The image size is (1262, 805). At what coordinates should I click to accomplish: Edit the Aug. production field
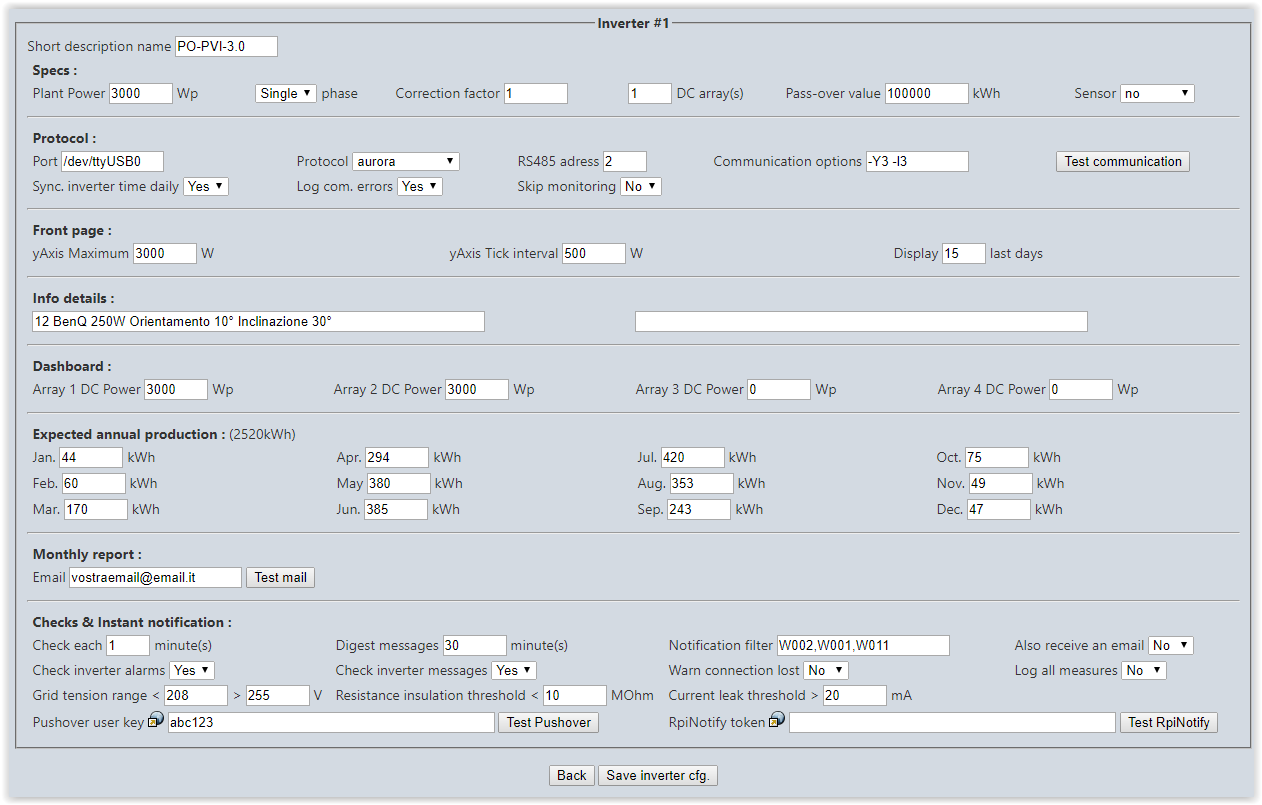pyautogui.click(x=702, y=483)
